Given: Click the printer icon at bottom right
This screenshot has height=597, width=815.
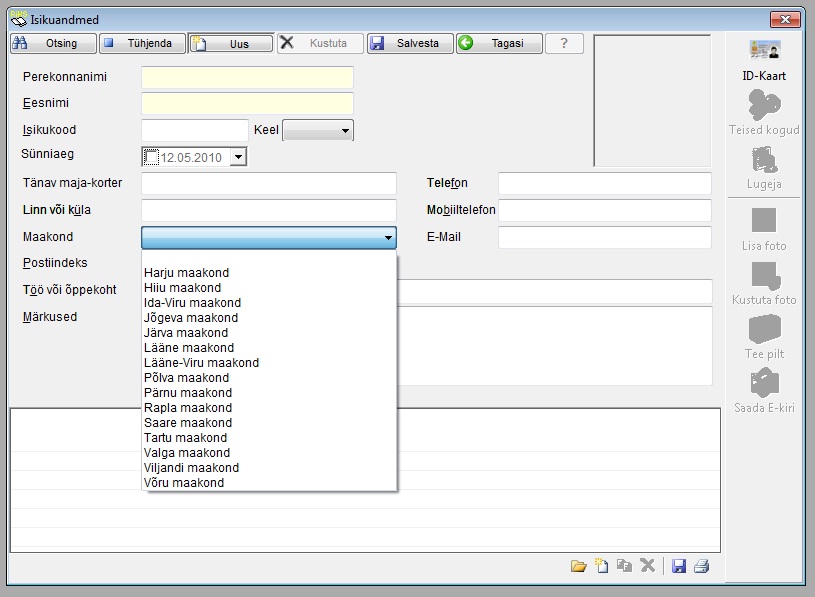Looking at the screenshot, I should (x=701, y=566).
